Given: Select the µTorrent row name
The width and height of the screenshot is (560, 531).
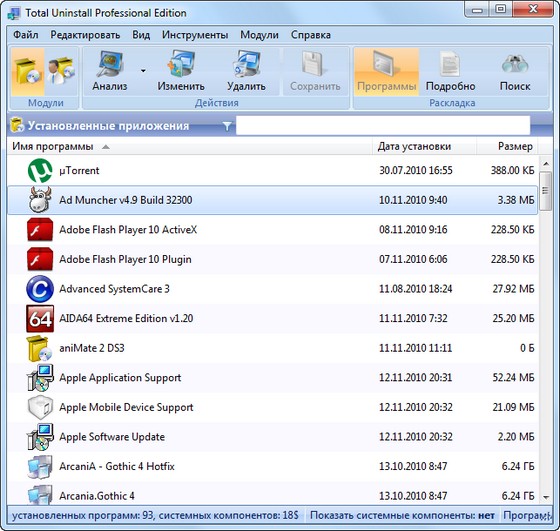Looking at the screenshot, I should (79, 170).
